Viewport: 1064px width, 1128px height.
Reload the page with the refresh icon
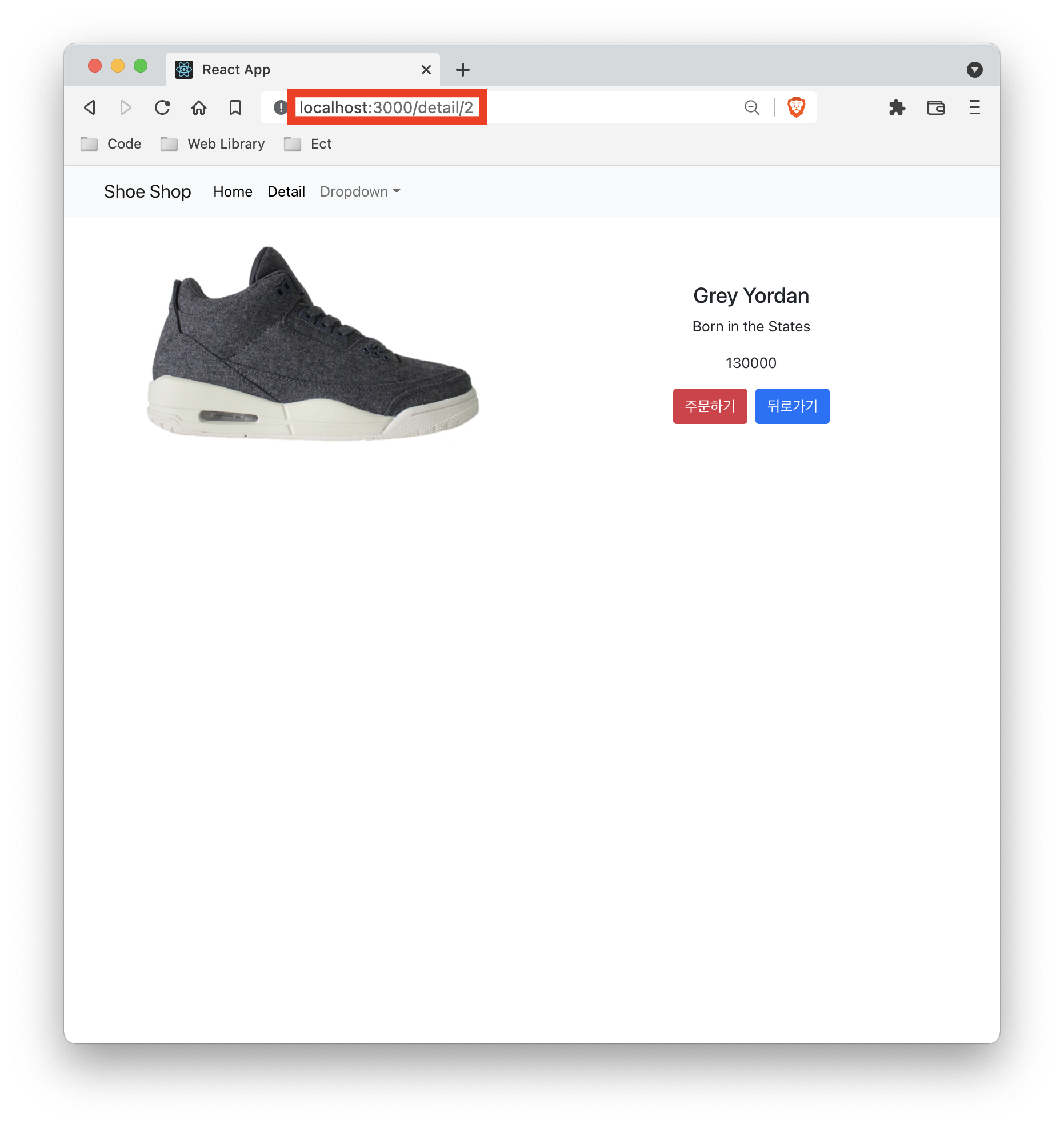pos(162,107)
